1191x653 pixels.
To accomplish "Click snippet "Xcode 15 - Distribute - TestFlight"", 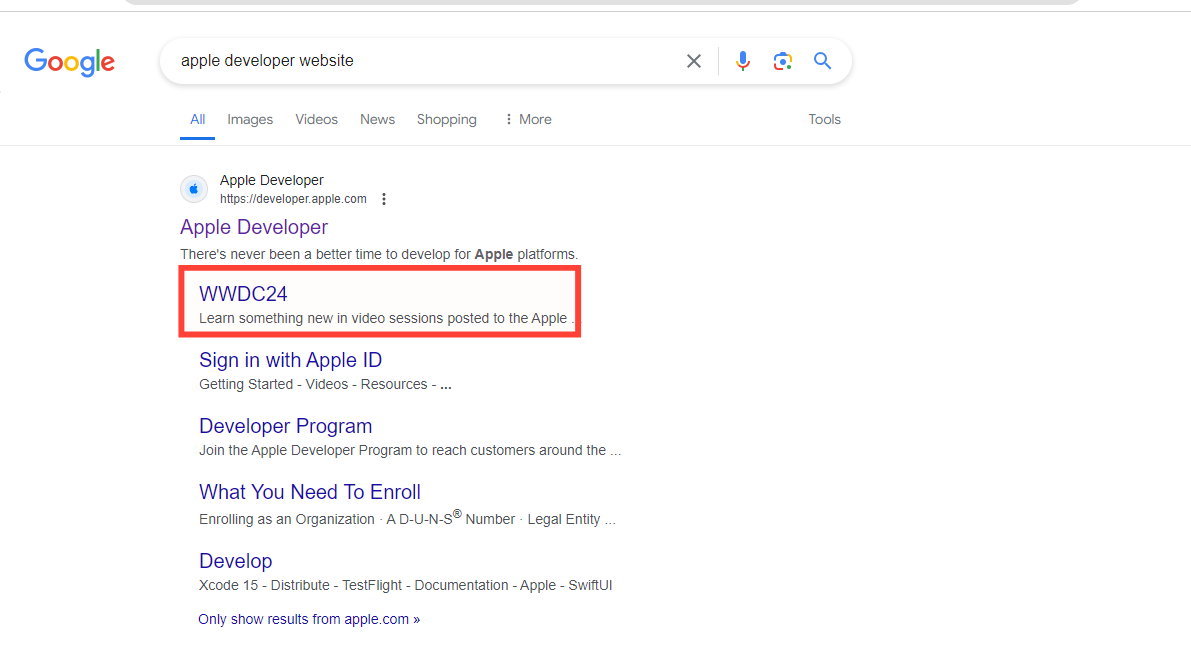I will [406, 585].
